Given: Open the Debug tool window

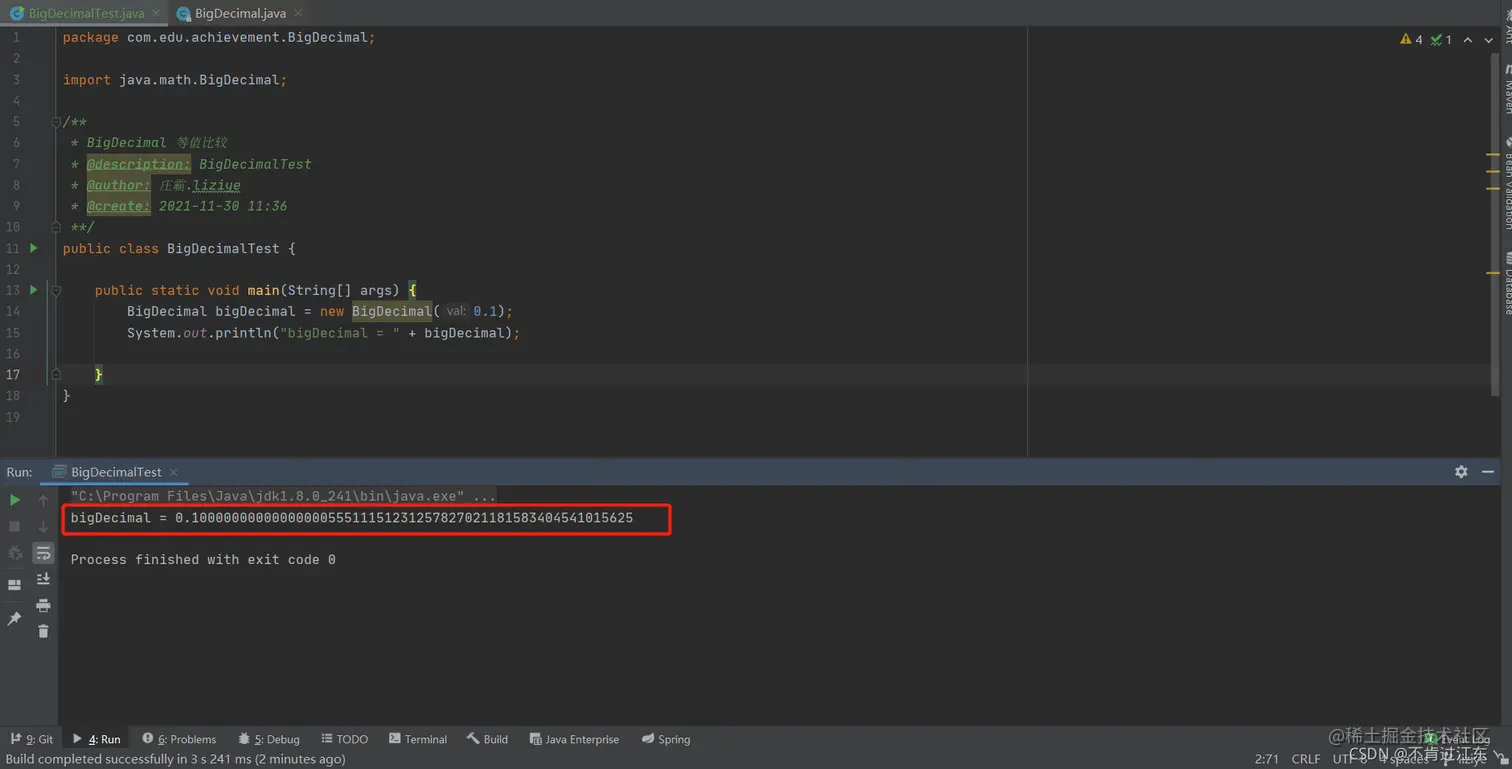Looking at the screenshot, I should 269,739.
